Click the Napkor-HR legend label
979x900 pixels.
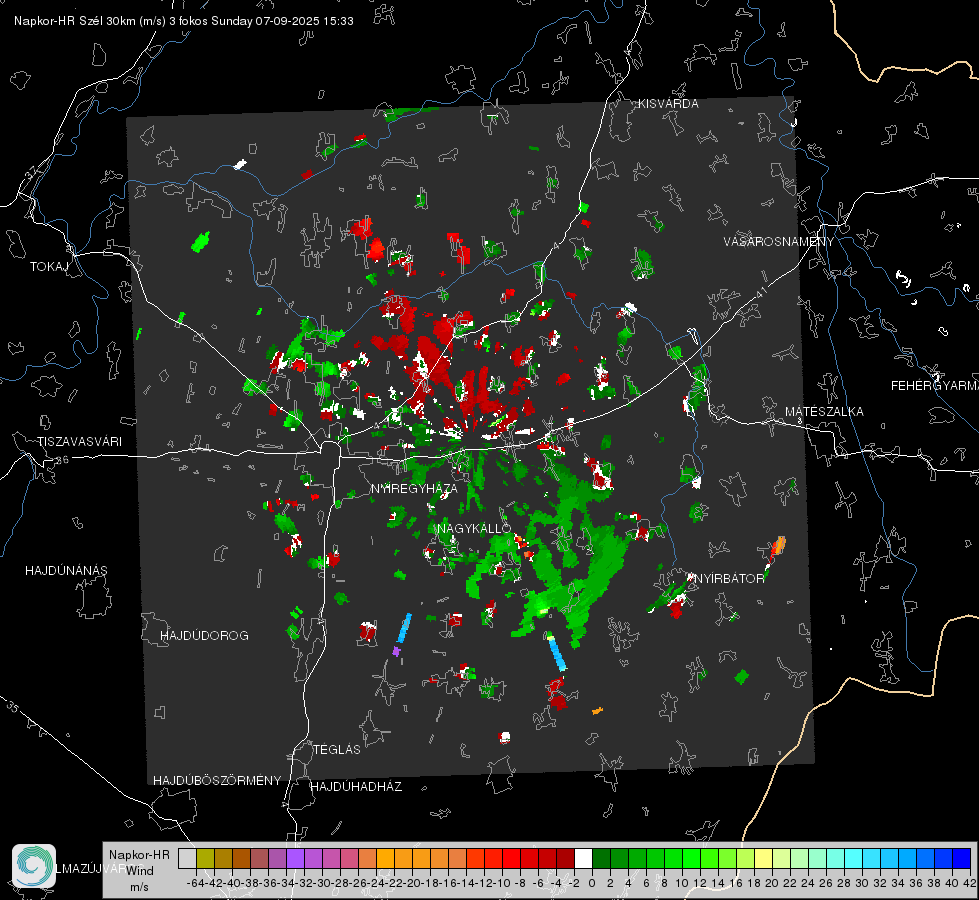tap(139, 855)
